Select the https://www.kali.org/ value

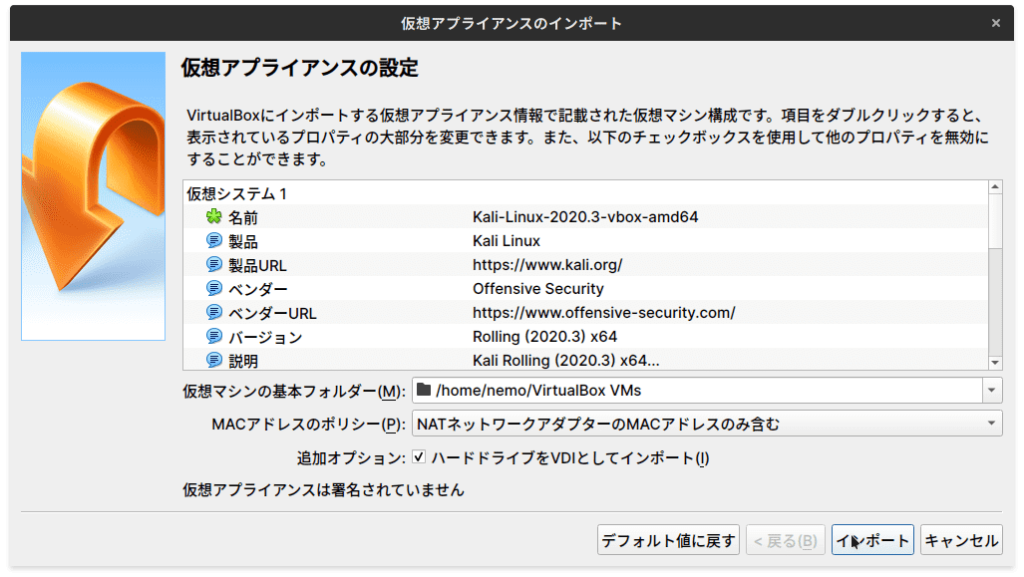(547, 264)
